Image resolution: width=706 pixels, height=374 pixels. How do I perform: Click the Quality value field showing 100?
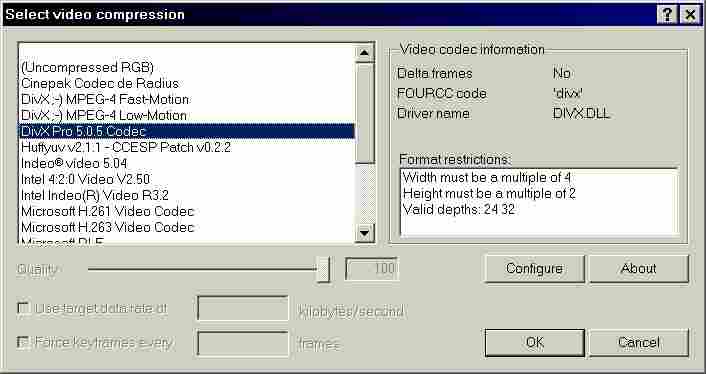[x=372, y=269]
